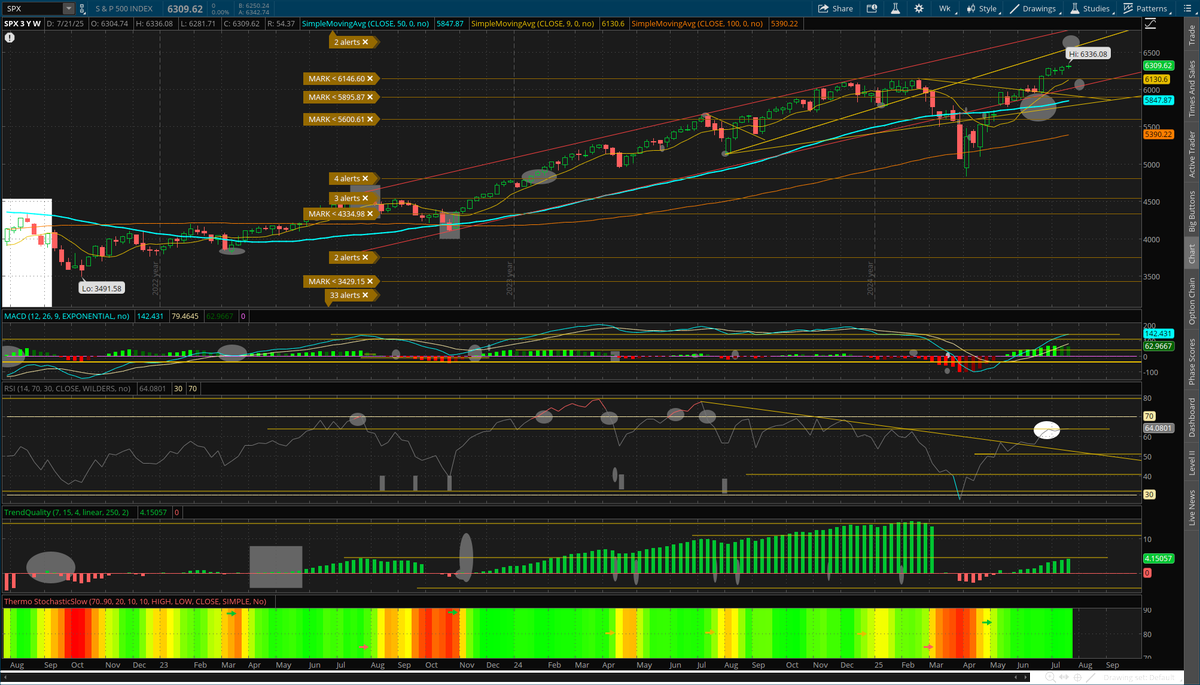Click the 6309.62 last price bubble

pos(1156,65)
